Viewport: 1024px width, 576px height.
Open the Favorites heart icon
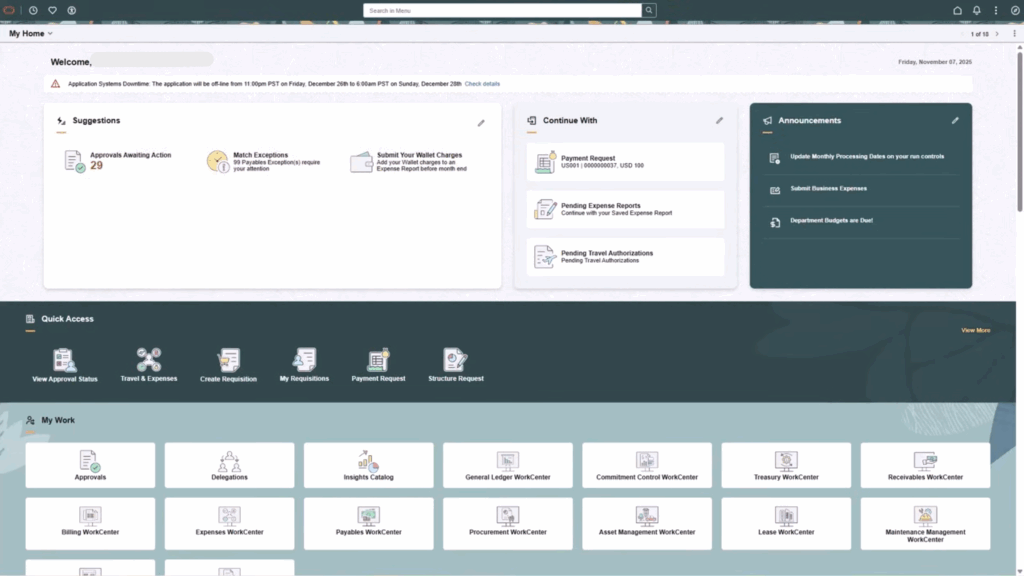[x=52, y=10]
